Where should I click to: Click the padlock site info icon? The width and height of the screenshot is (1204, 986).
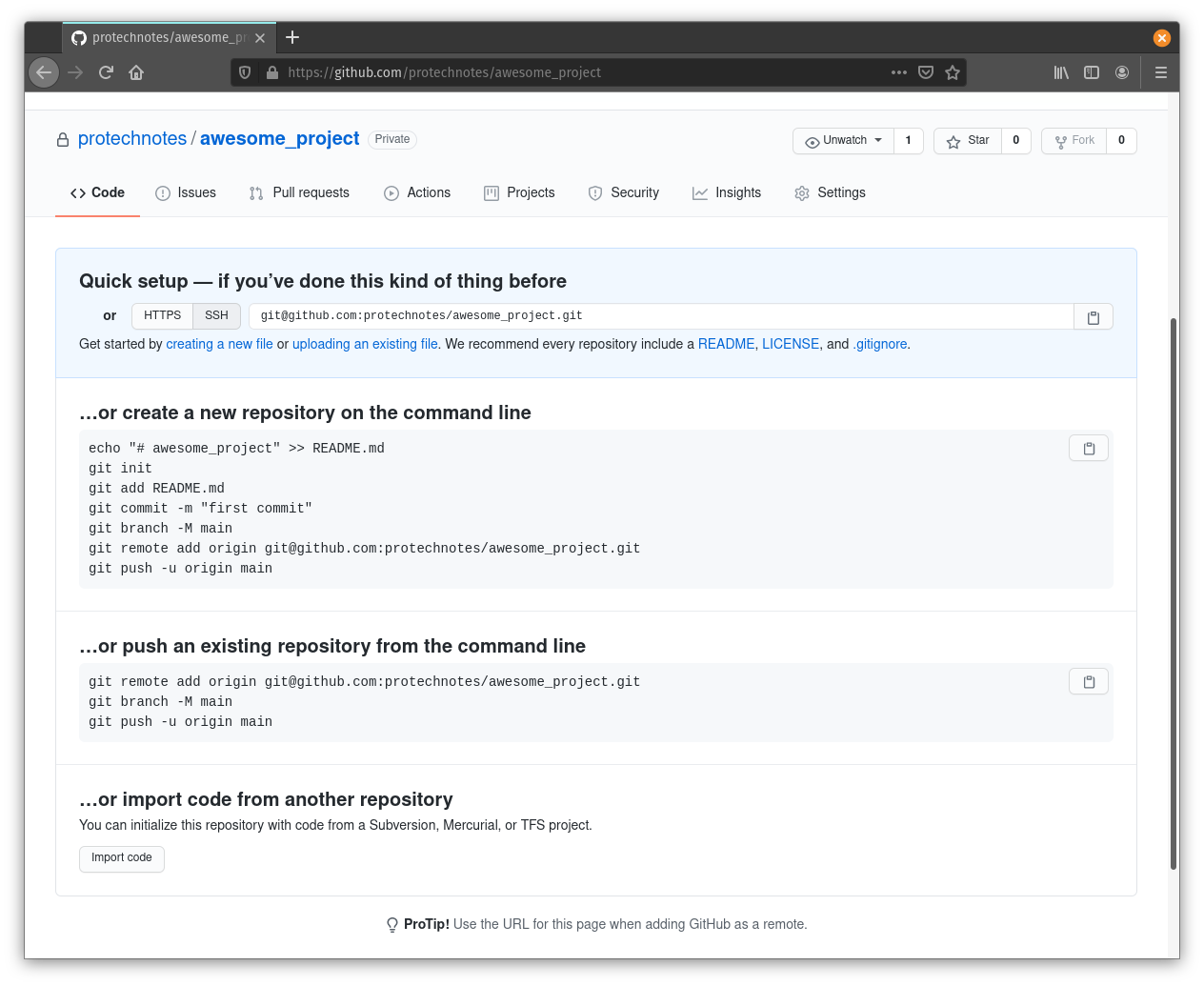point(272,72)
